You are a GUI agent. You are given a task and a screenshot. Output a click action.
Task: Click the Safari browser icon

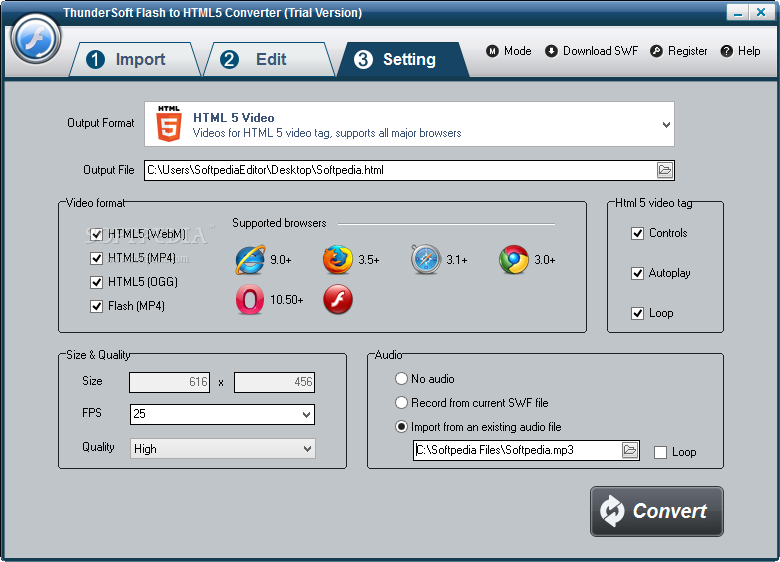426,260
